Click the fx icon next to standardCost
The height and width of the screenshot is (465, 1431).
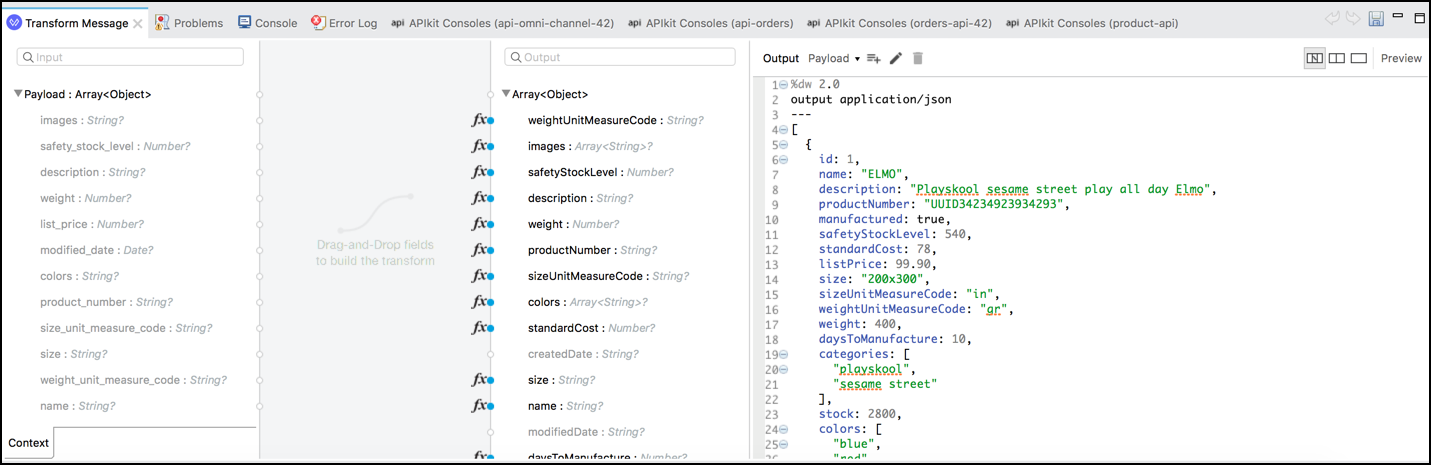click(480, 328)
